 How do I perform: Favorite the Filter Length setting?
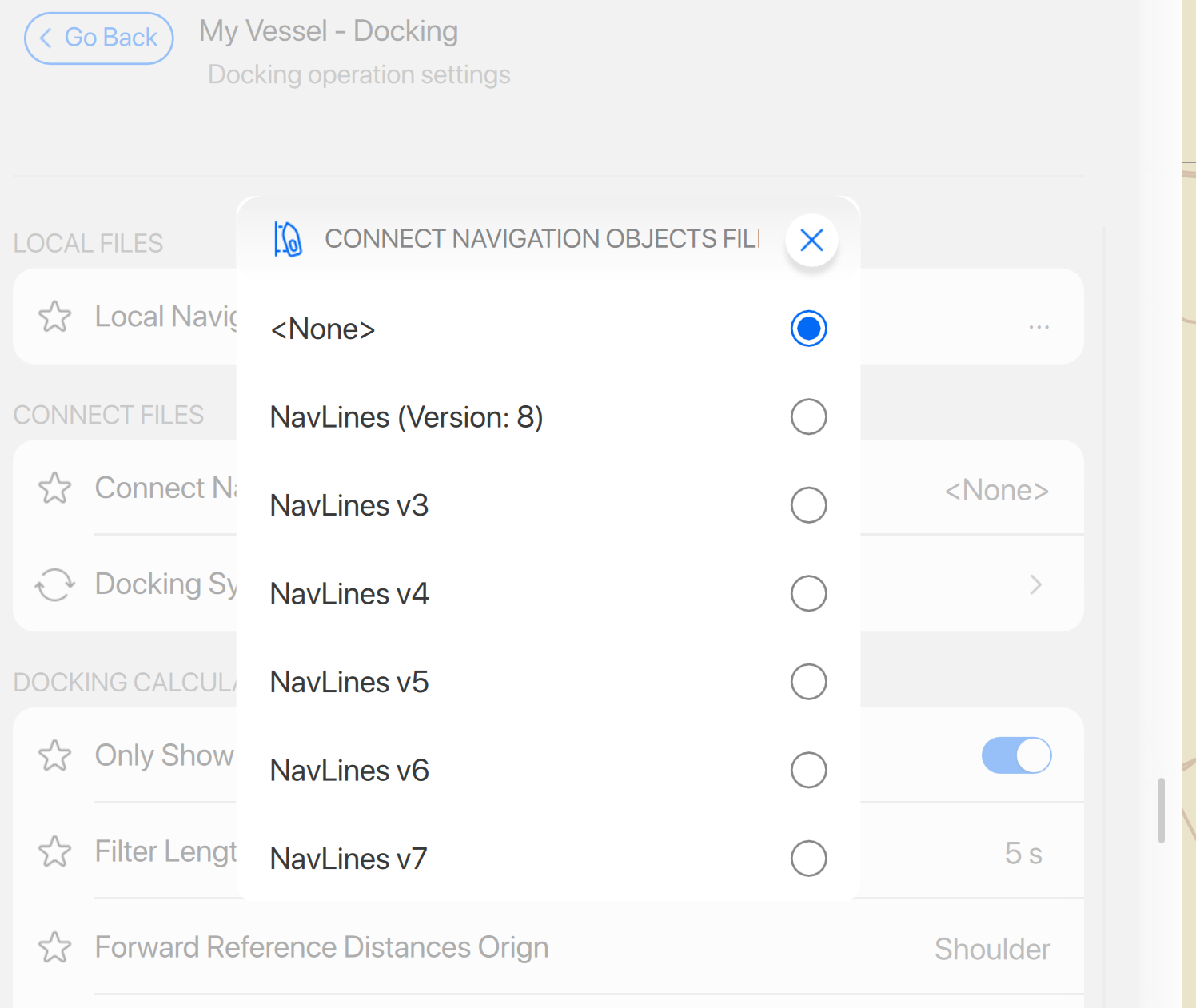(54, 851)
